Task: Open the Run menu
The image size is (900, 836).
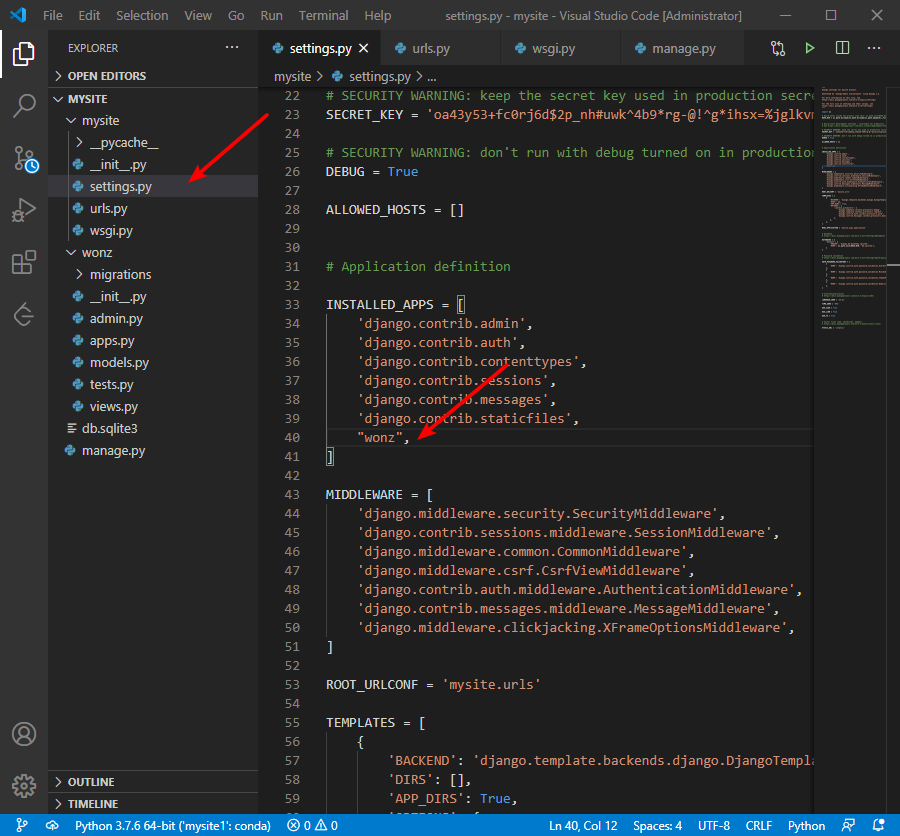Action: tap(271, 16)
